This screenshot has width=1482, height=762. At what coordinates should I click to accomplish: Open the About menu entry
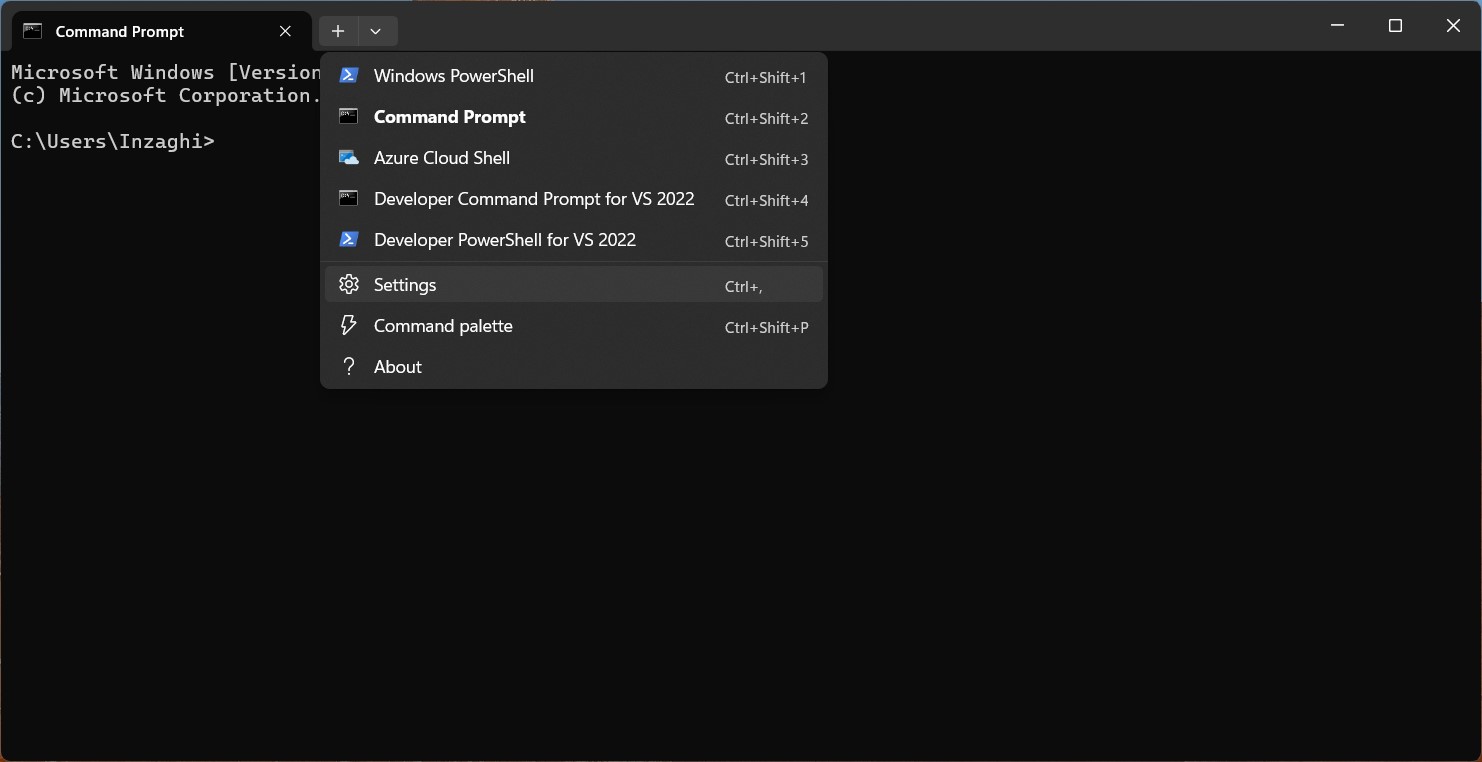coord(573,367)
